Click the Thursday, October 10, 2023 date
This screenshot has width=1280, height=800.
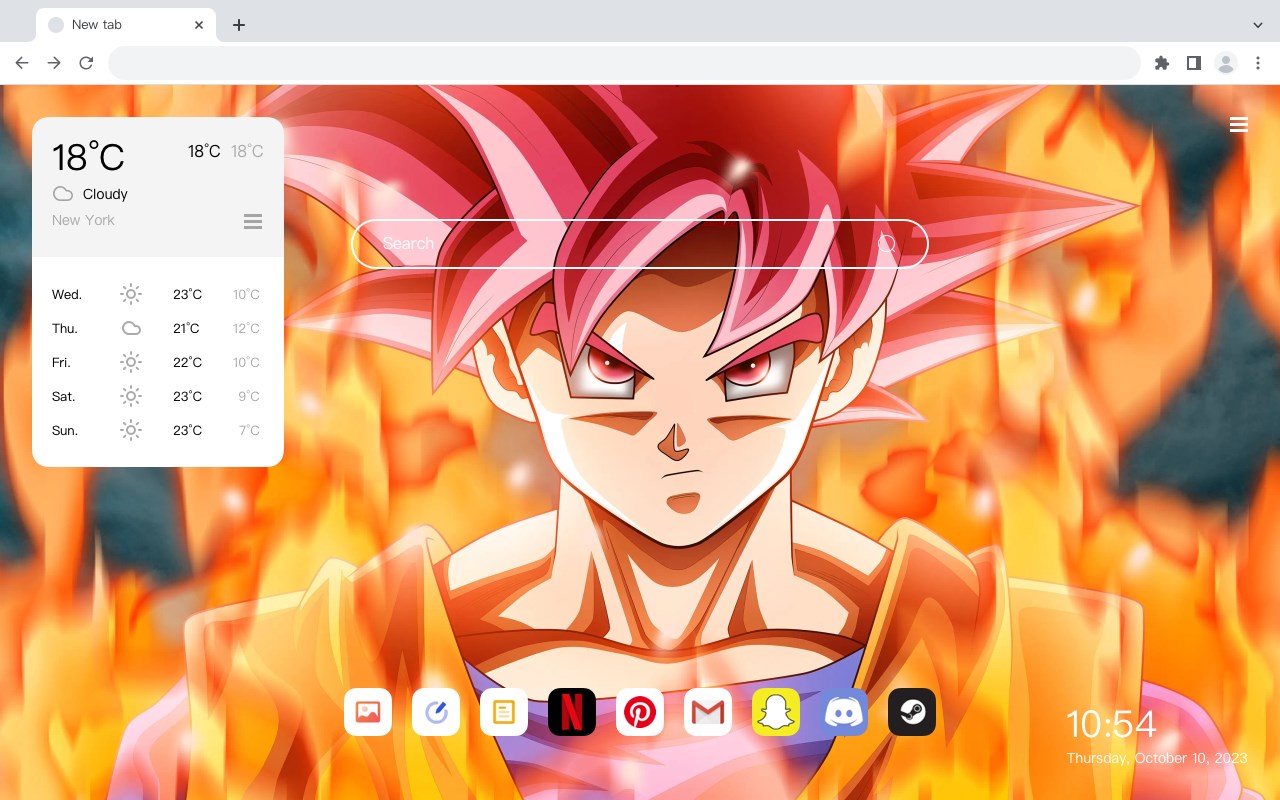(x=1157, y=758)
